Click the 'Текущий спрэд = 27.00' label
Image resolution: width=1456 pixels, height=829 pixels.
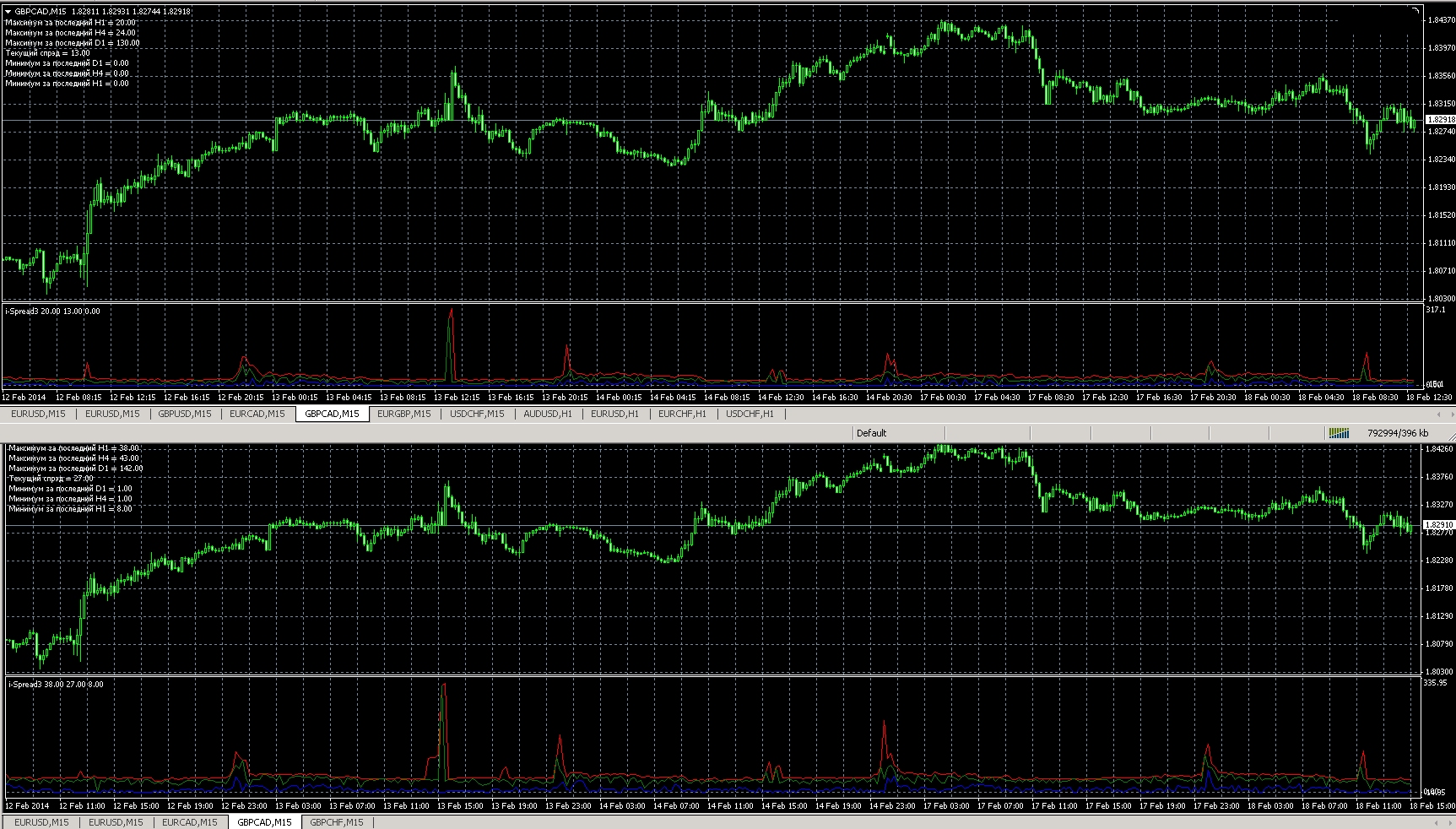coord(51,479)
